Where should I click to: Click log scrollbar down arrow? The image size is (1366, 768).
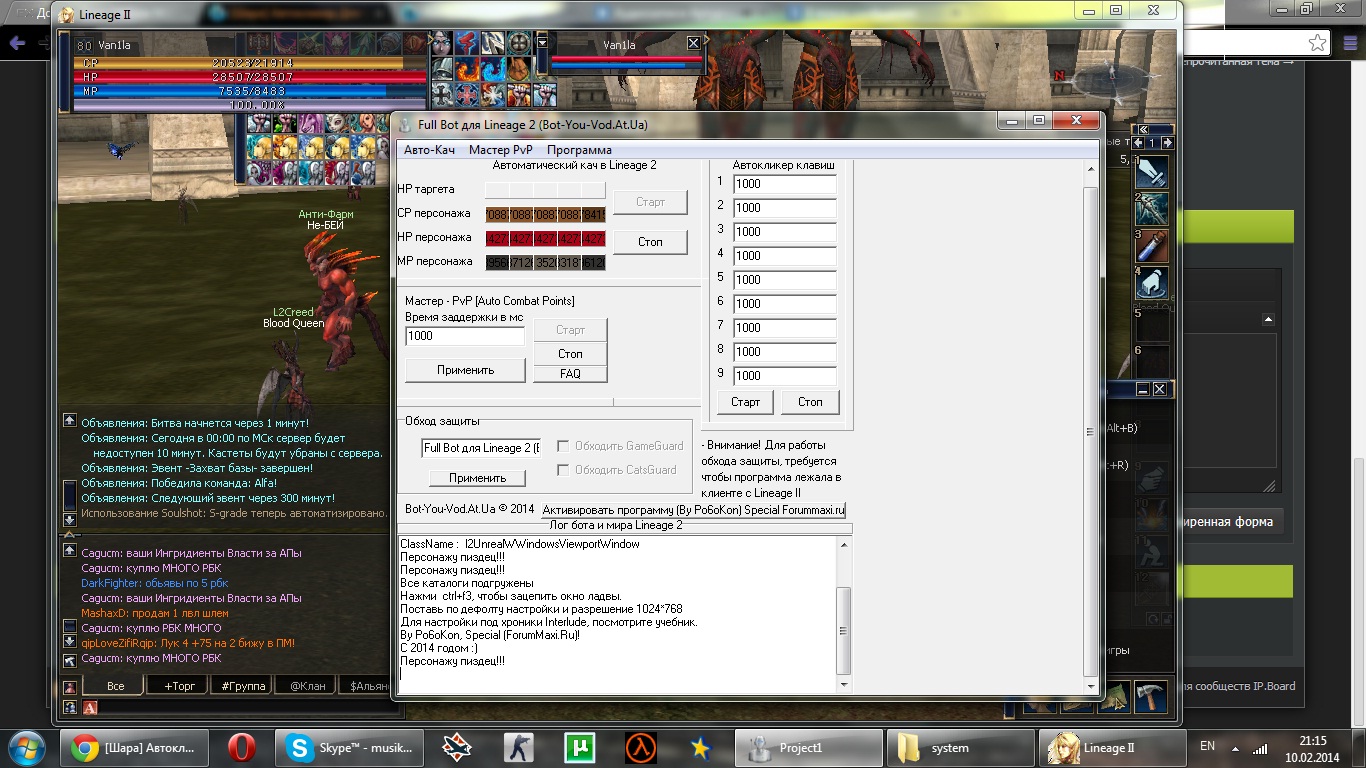tap(844, 685)
